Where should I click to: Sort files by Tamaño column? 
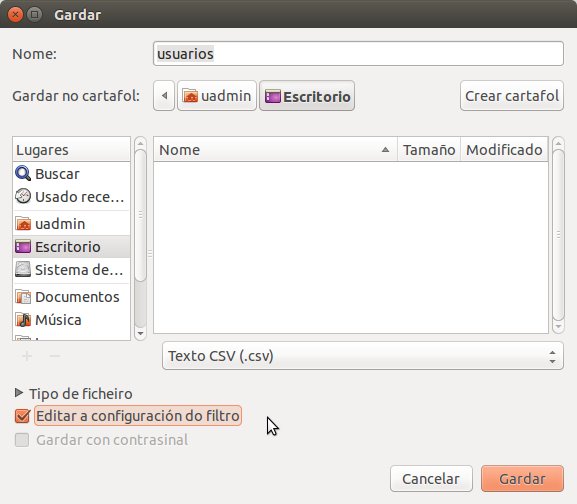[429, 149]
